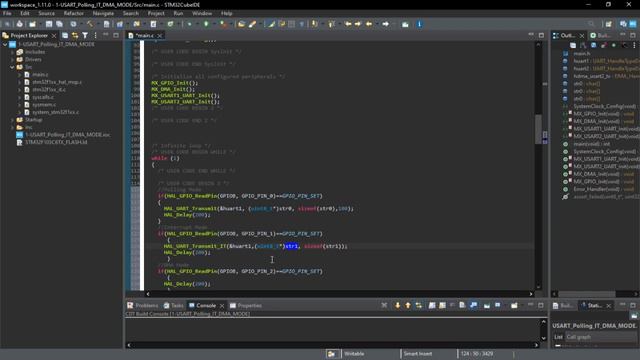Image resolution: width=640 pixels, height=360 pixels.
Task: Click the editor vertical scrollbar thumb
Action: [x=538, y=129]
